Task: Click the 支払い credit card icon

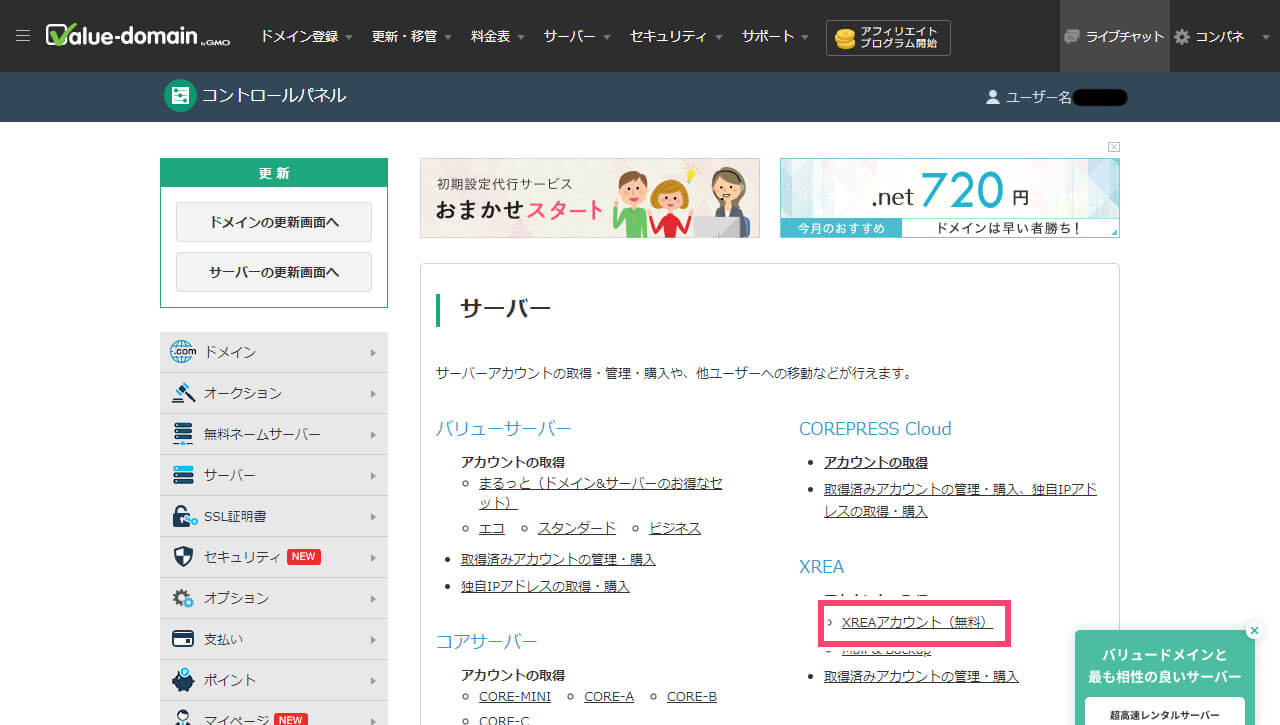Action: pyautogui.click(x=183, y=638)
